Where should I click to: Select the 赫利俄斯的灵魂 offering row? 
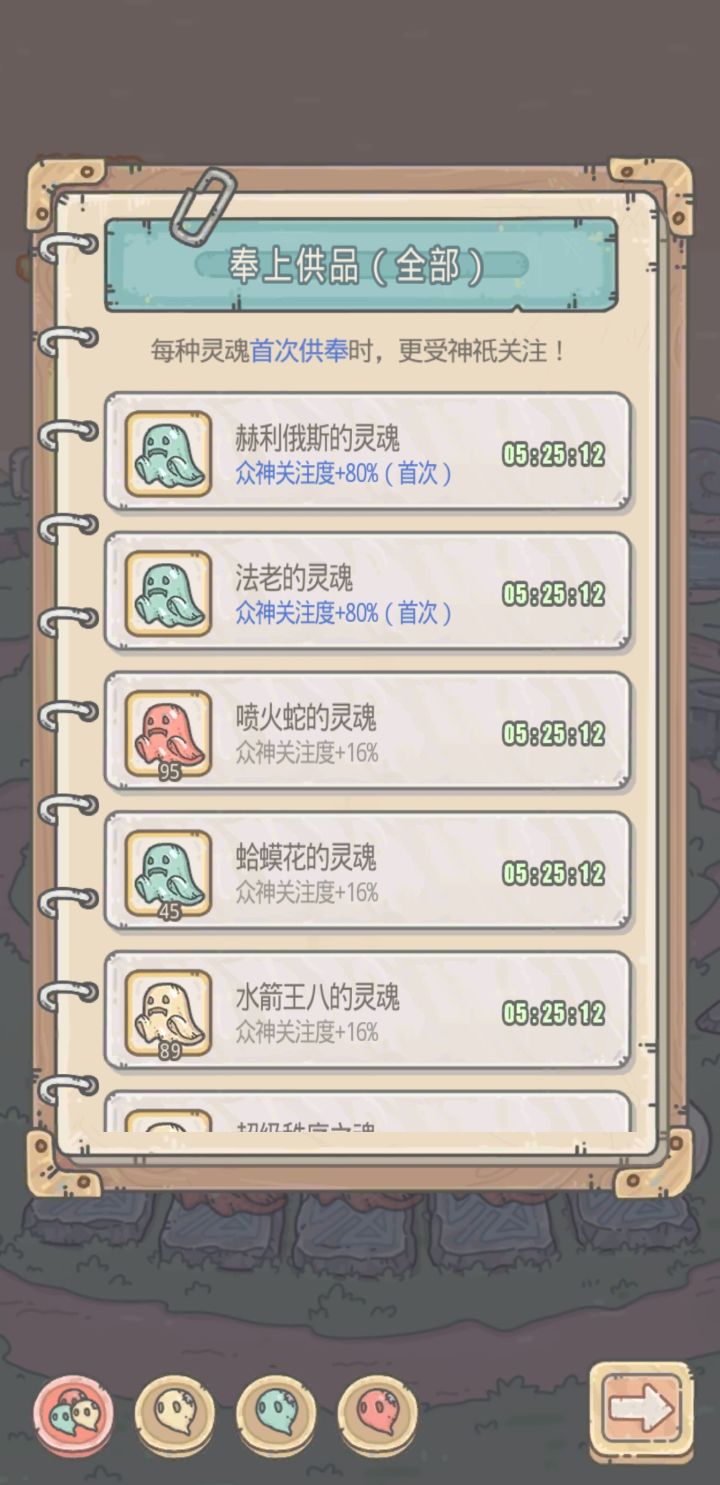tap(368, 453)
